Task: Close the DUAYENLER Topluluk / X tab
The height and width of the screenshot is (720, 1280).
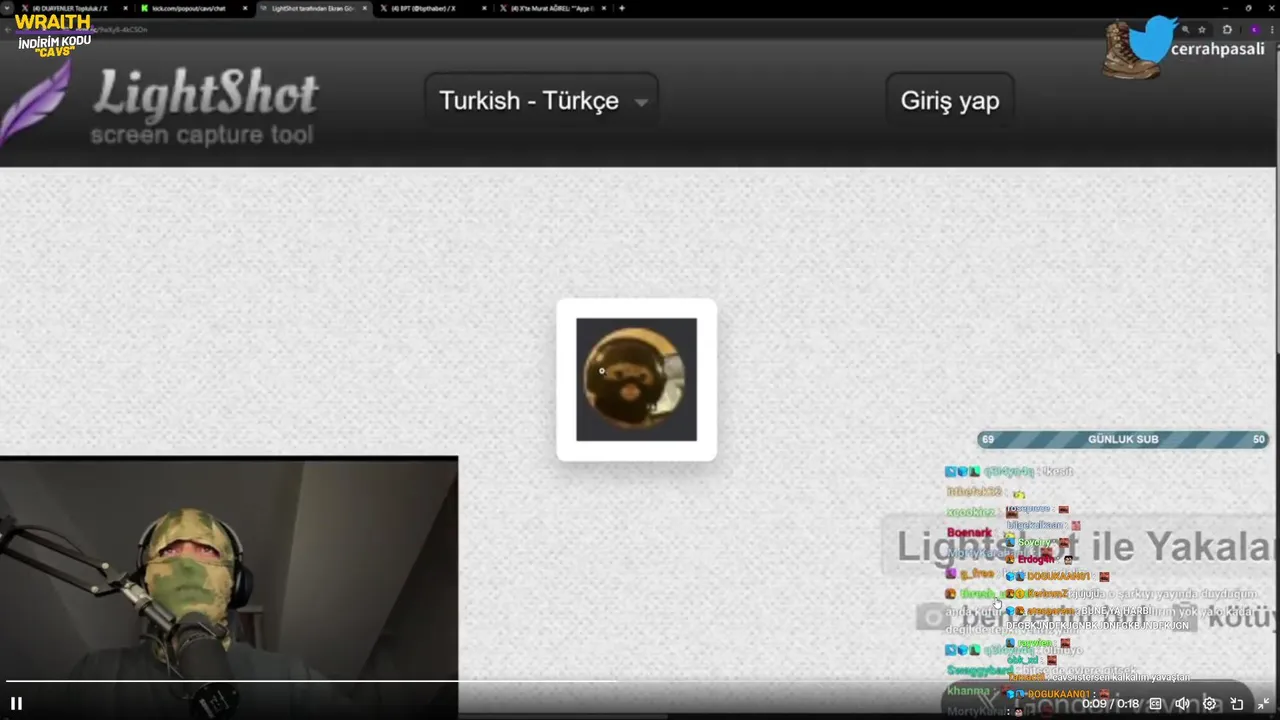Action: point(125,8)
